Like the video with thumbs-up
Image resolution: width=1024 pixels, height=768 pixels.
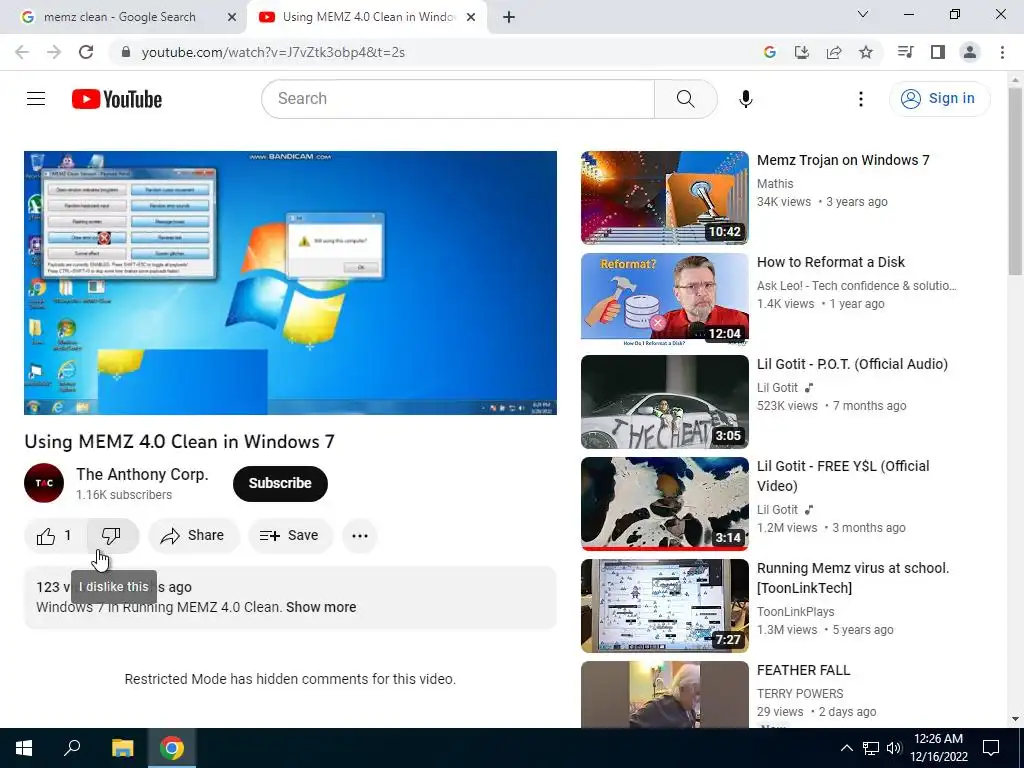pos(55,536)
